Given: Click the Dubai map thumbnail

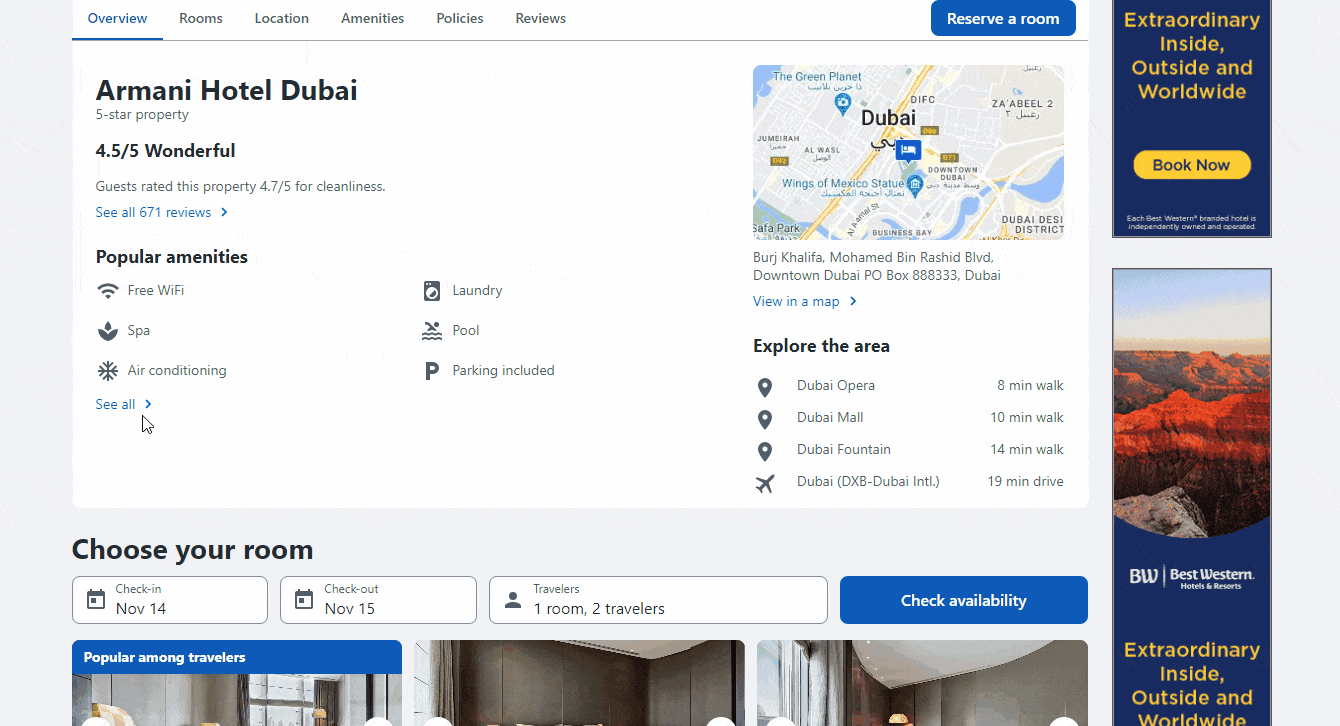Looking at the screenshot, I should 908,152.
